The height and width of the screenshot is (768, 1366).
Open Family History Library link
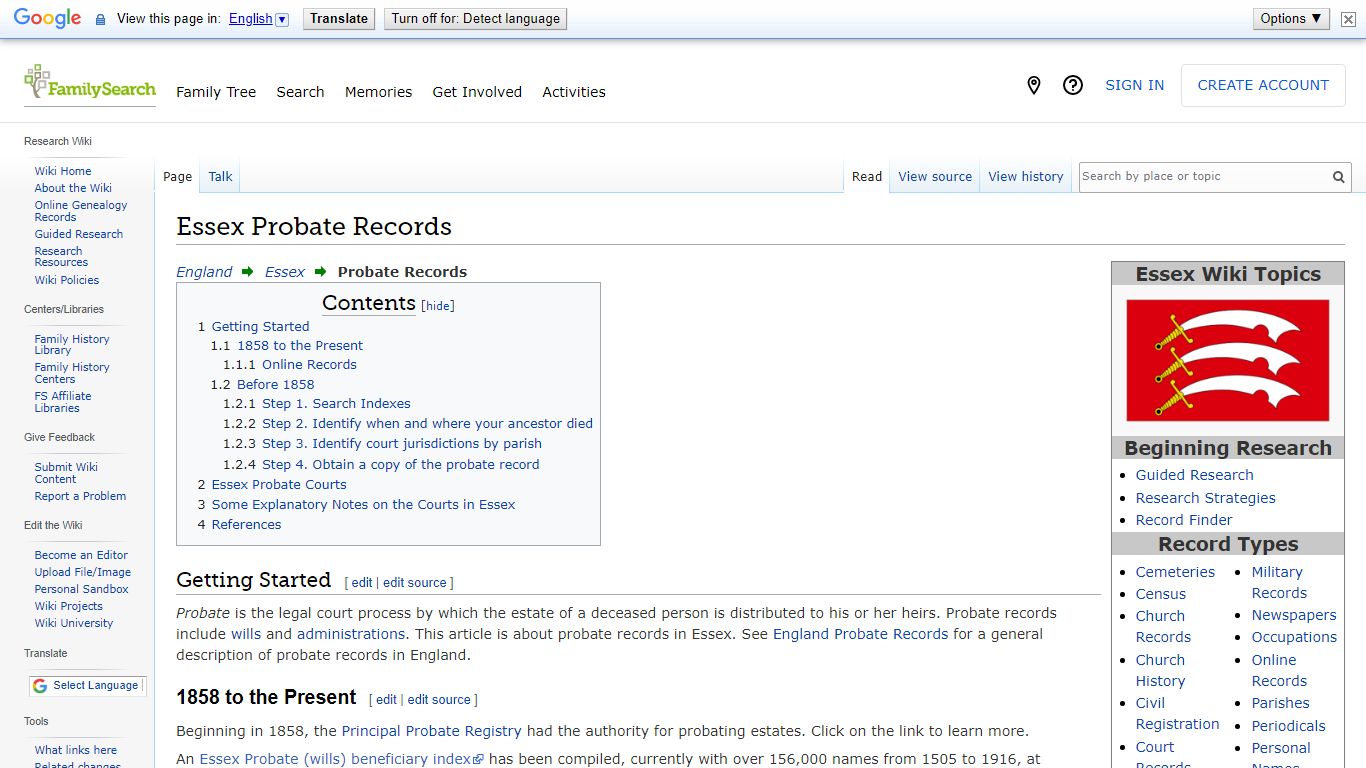[x=72, y=345]
